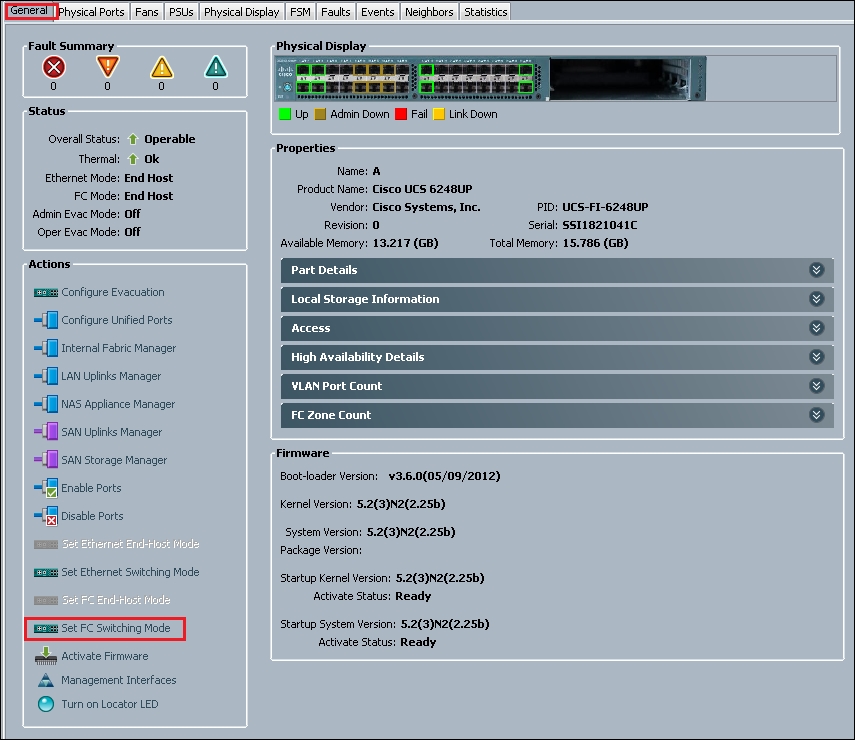Viewport: 855px width, 740px height.
Task: Click the SAN Uplinks Manager icon
Action: point(46,432)
